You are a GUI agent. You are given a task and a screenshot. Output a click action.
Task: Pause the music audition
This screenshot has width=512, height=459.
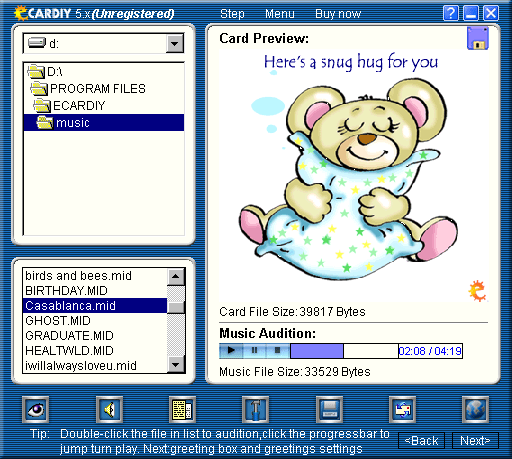pyautogui.click(x=254, y=351)
